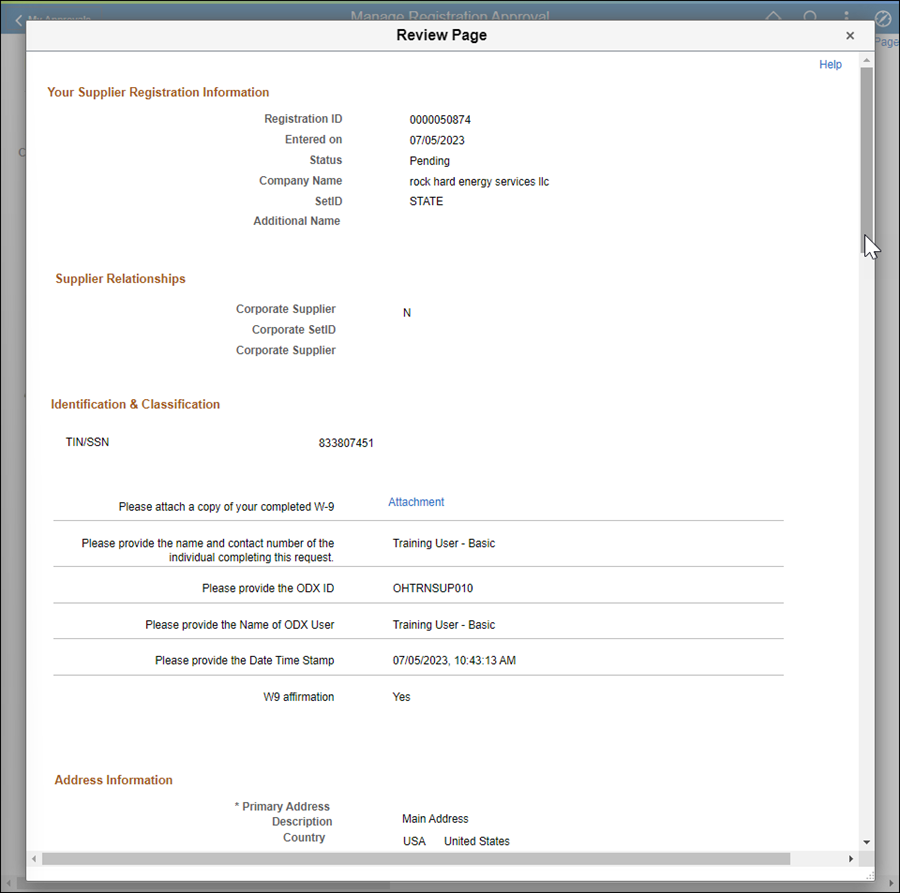Click the Main Address description value
The height and width of the screenshot is (893, 900).
tap(435, 819)
